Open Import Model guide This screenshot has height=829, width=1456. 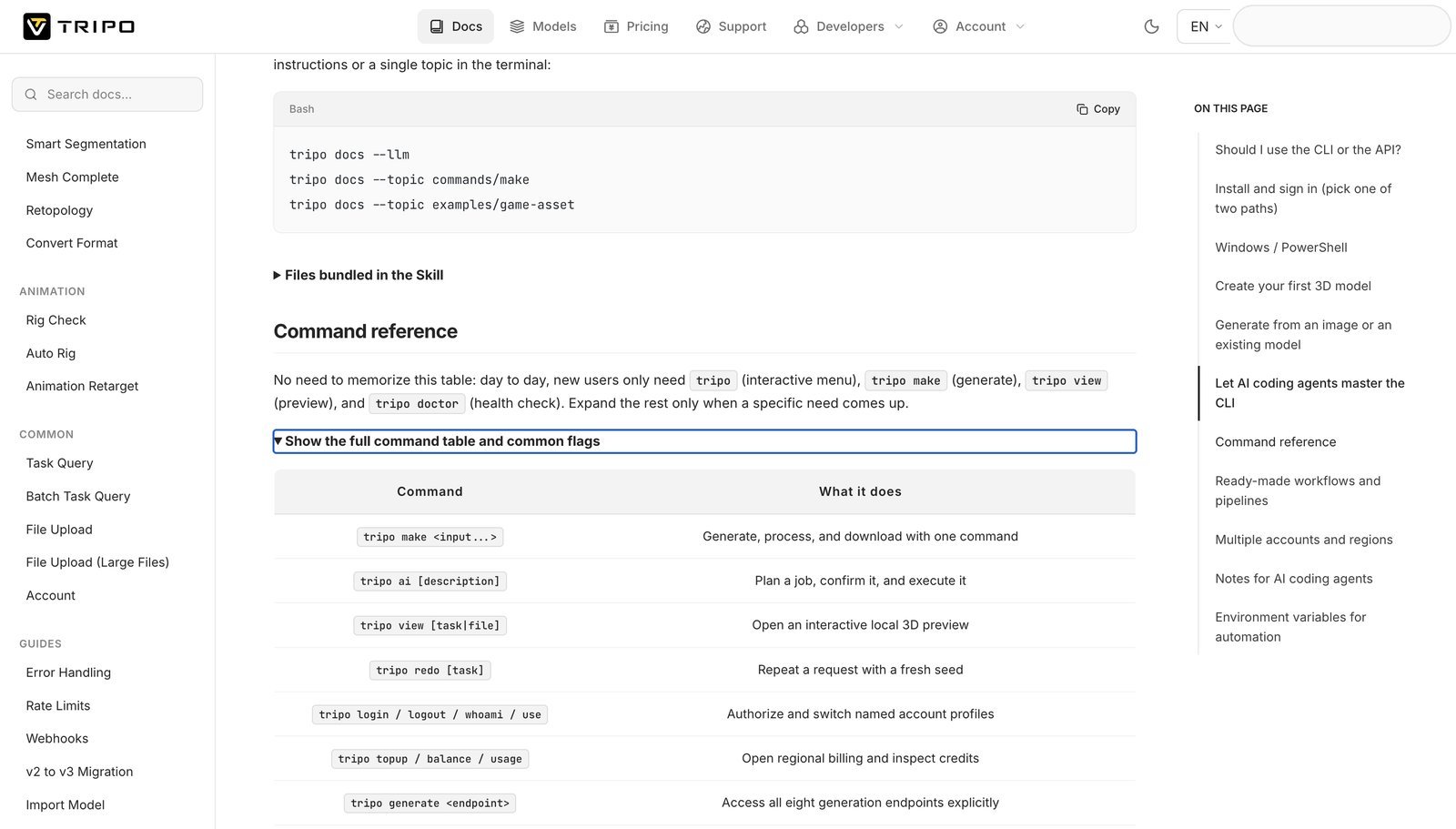click(x=66, y=804)
